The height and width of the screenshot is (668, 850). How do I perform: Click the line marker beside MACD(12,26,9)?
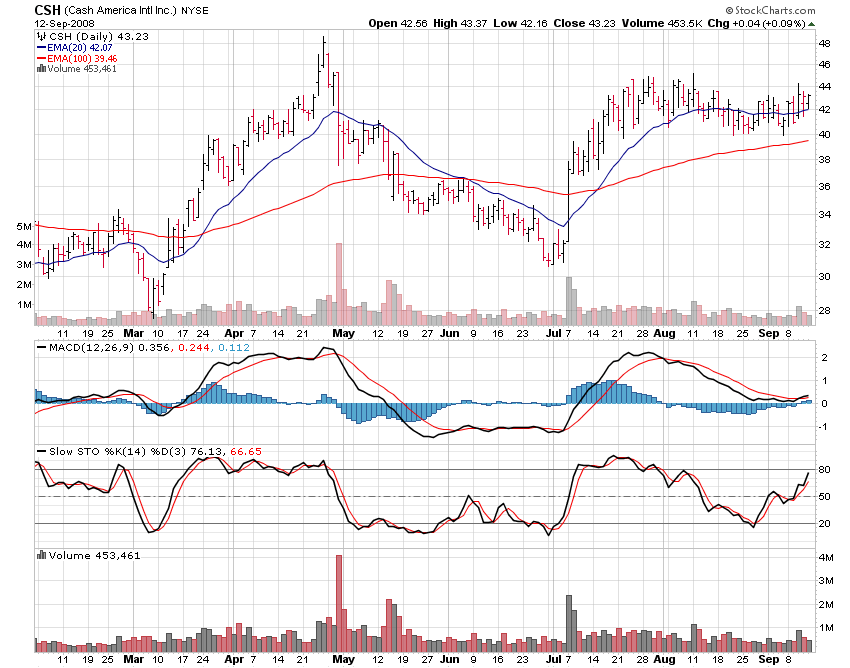tap(42, 347)
